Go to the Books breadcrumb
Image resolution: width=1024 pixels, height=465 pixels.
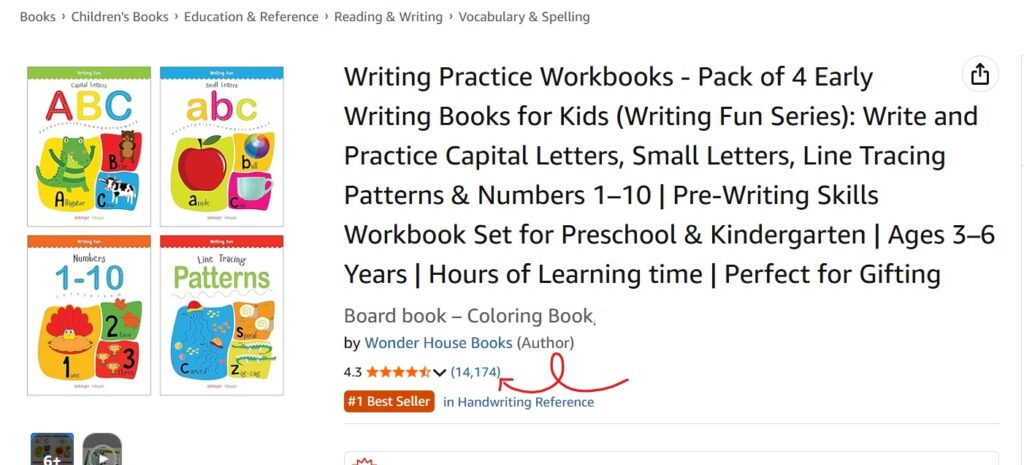tap(38, 17)
